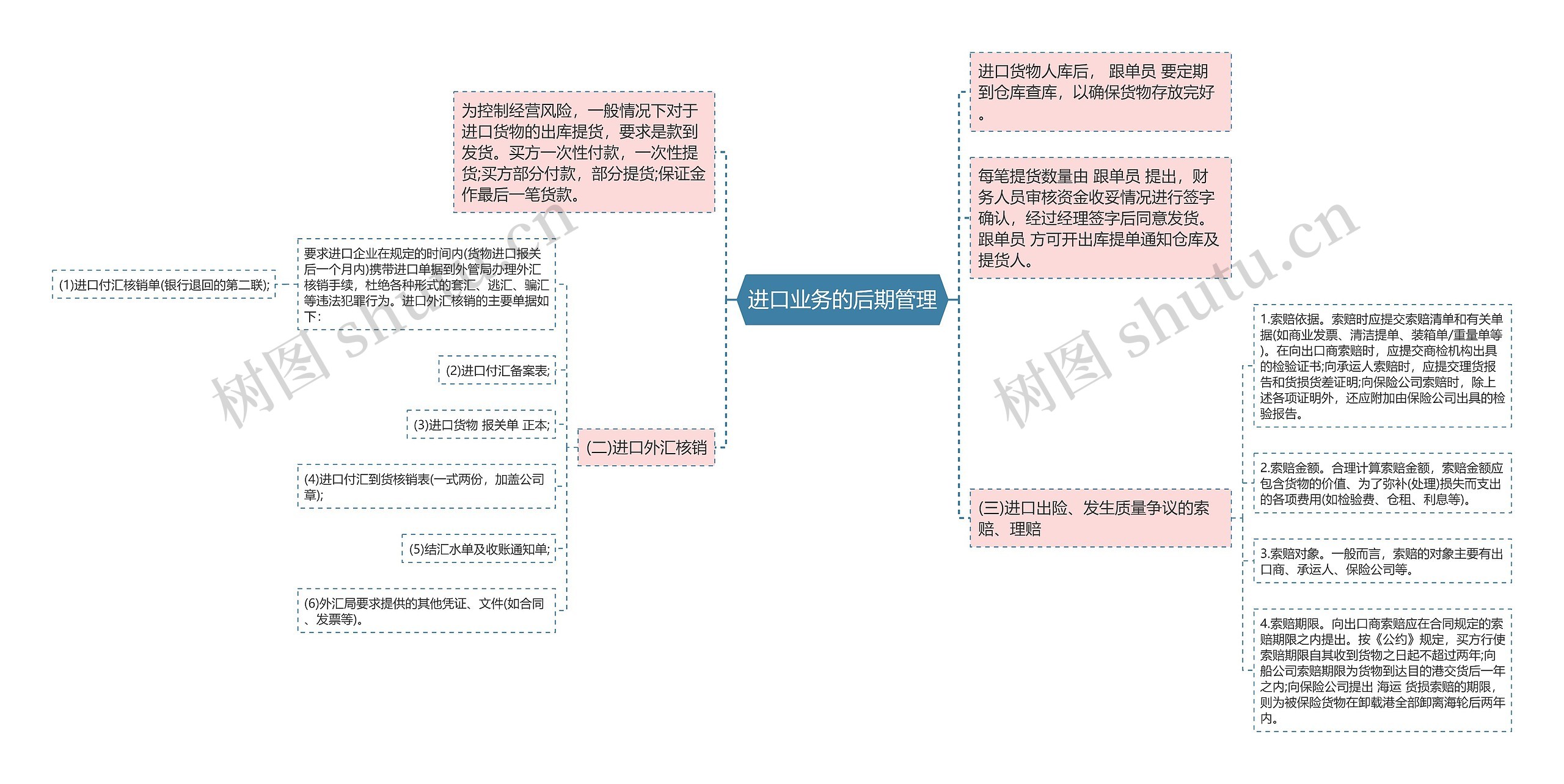Select the node starting 为控制经营风险
The image size is (1564, 784).
click(584, 152)
